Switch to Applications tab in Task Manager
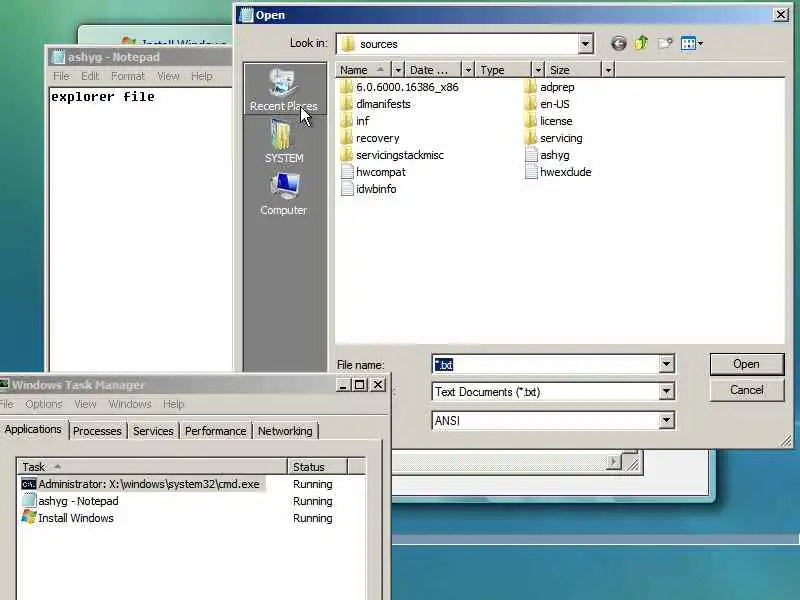The width and height of the screenshot is (800, 600). point(33,429)
